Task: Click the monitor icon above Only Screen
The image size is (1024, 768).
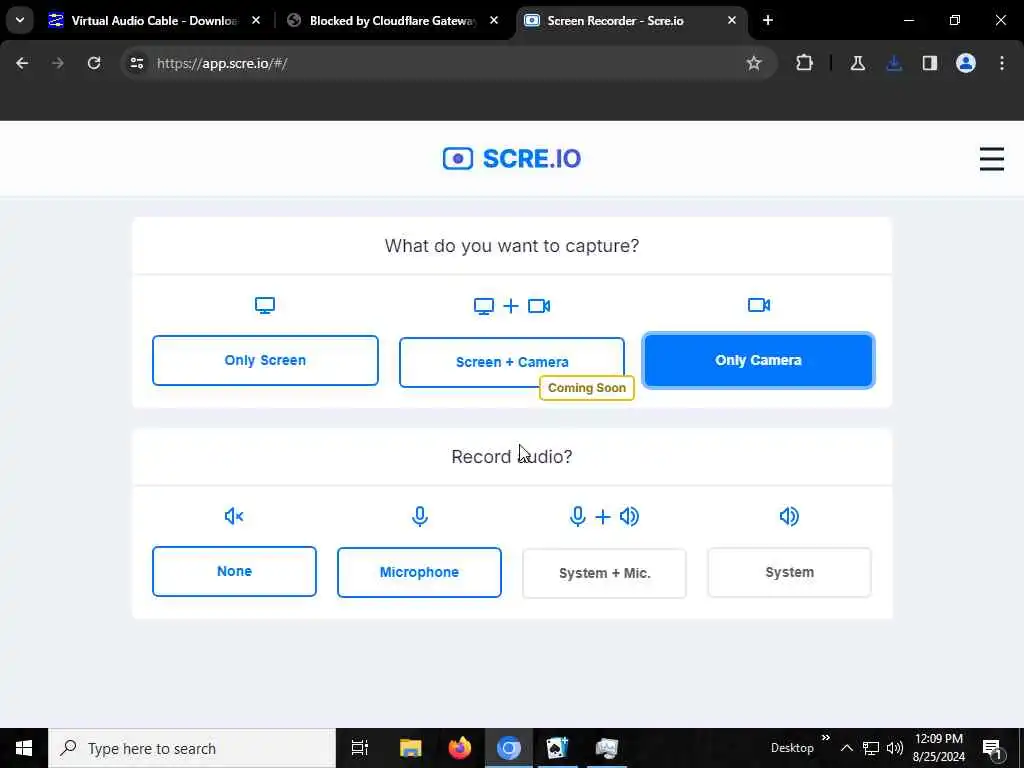Action: click(x=265, y=305)
